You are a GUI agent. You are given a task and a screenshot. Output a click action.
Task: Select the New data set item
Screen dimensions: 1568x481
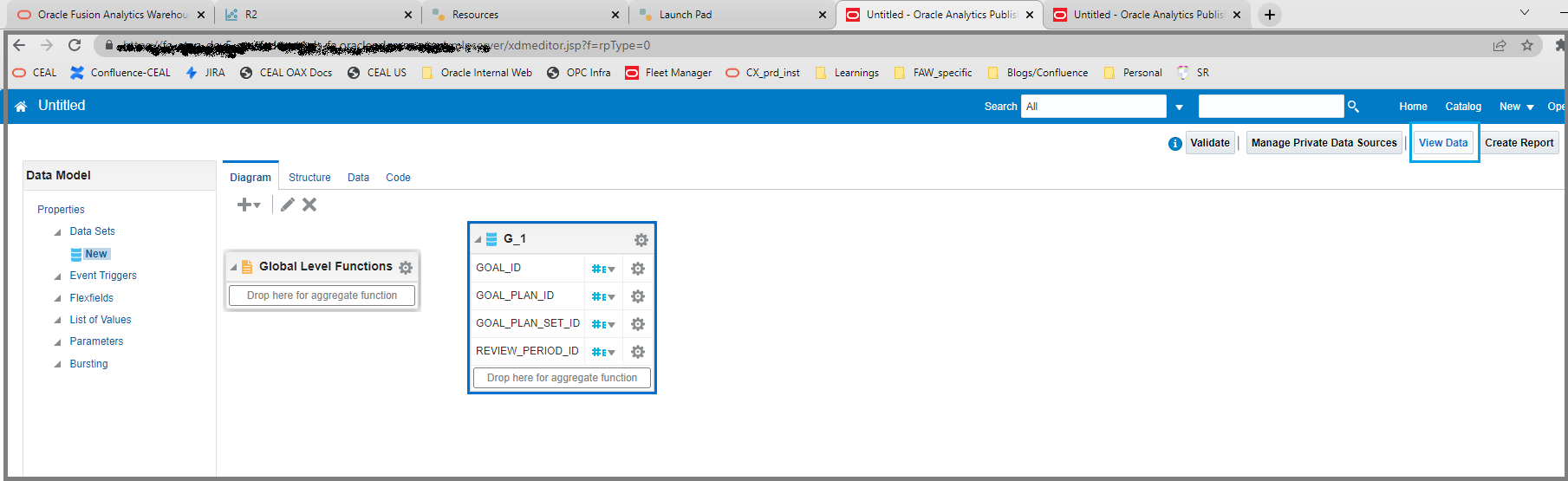coord(96,254)
